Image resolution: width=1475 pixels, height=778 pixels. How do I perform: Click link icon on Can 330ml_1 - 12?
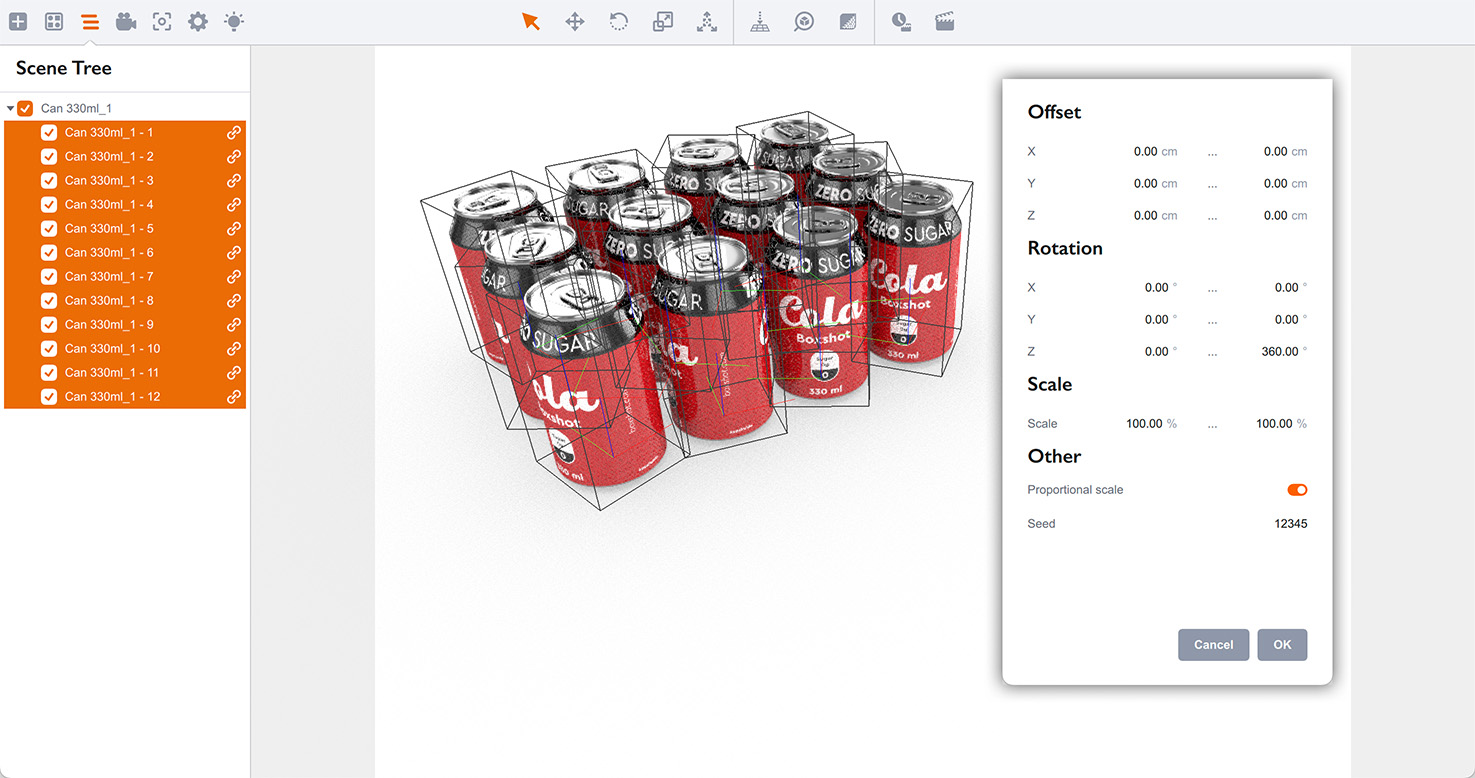234,396
